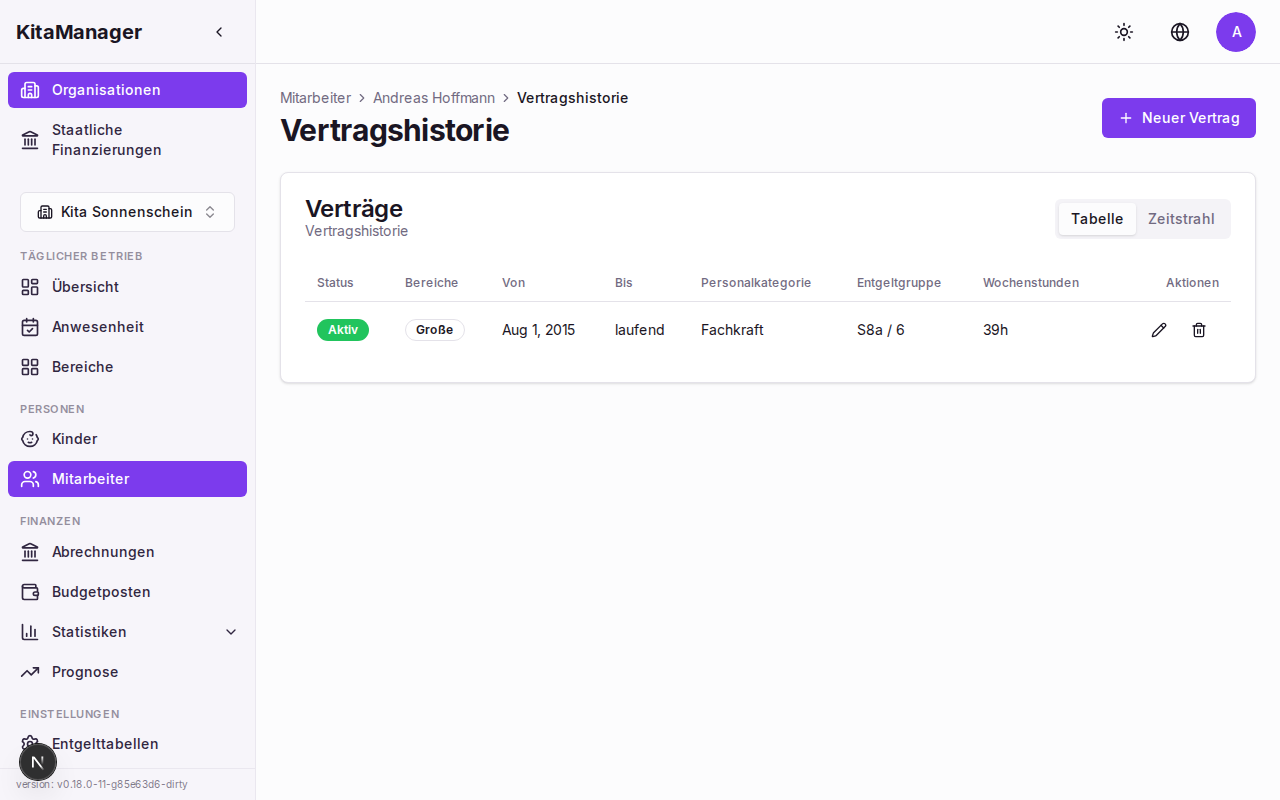Screen dimensions: 1280x800
Task: Select the Anwesenheit calendar icon in sidebar
Action: pyautogui.click(x=31, y=327)
